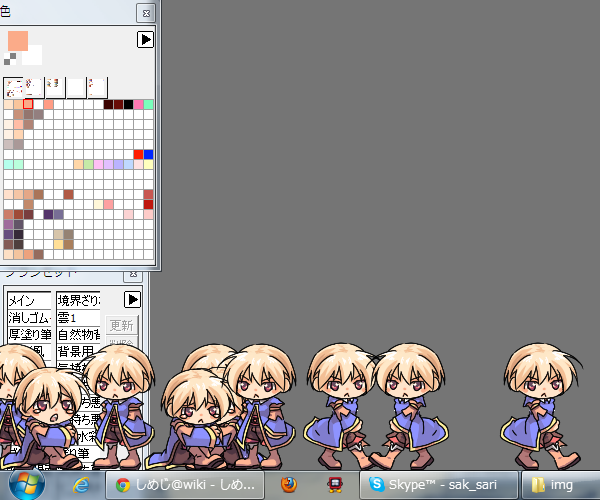Open the Skype sak_sari taskbar window

(x=439, y=485)
